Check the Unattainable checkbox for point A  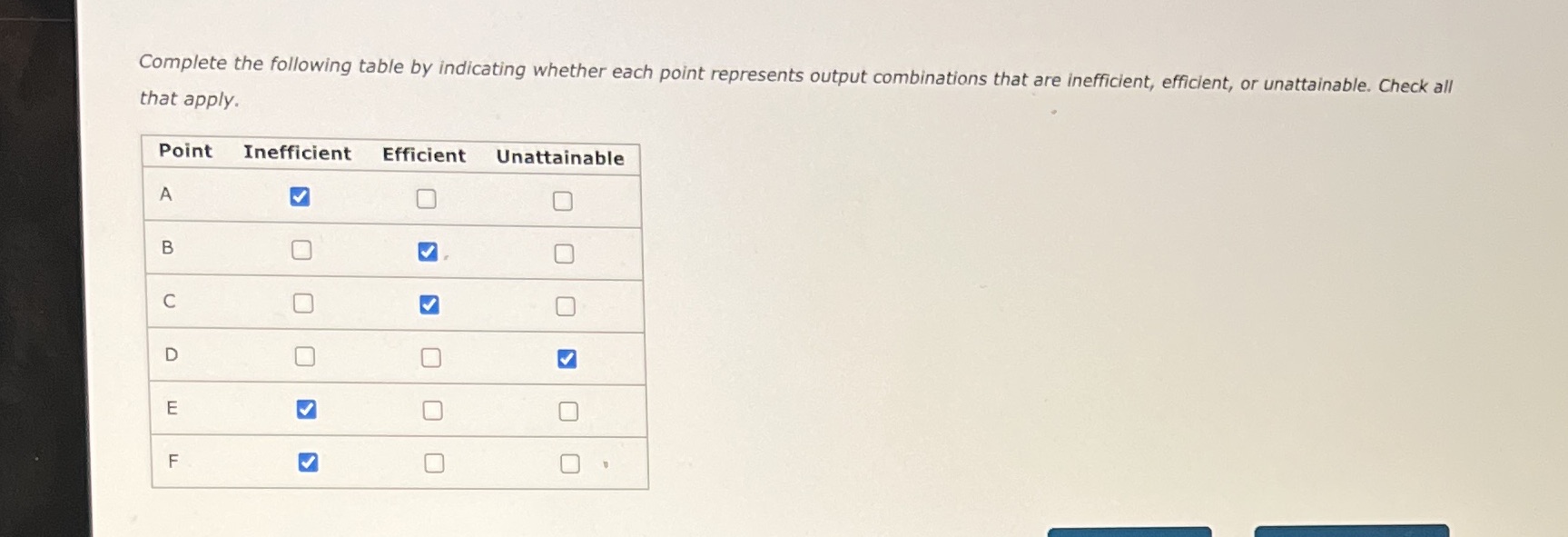tap(562, 200)
